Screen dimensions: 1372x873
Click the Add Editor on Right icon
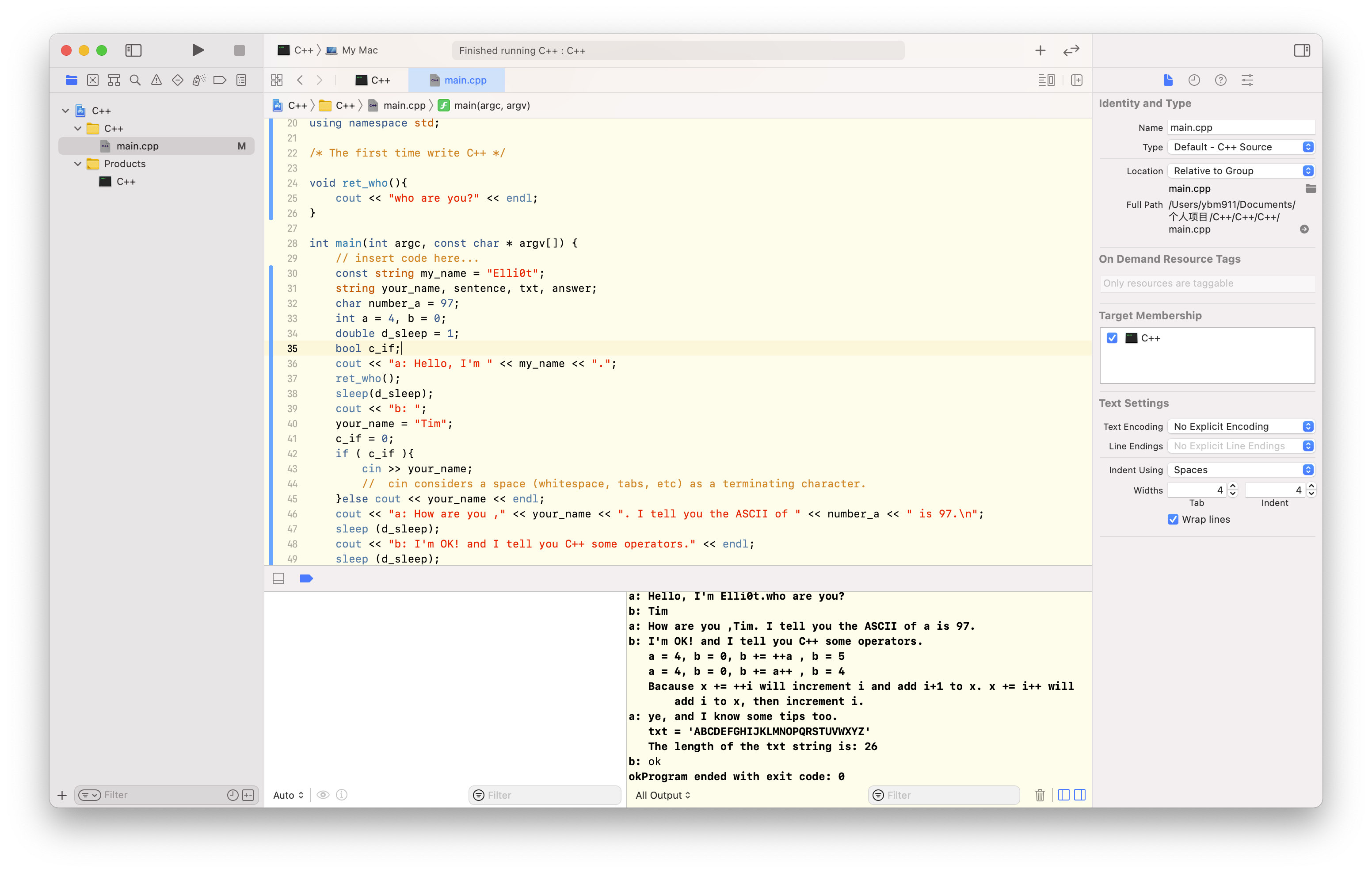1076,80
